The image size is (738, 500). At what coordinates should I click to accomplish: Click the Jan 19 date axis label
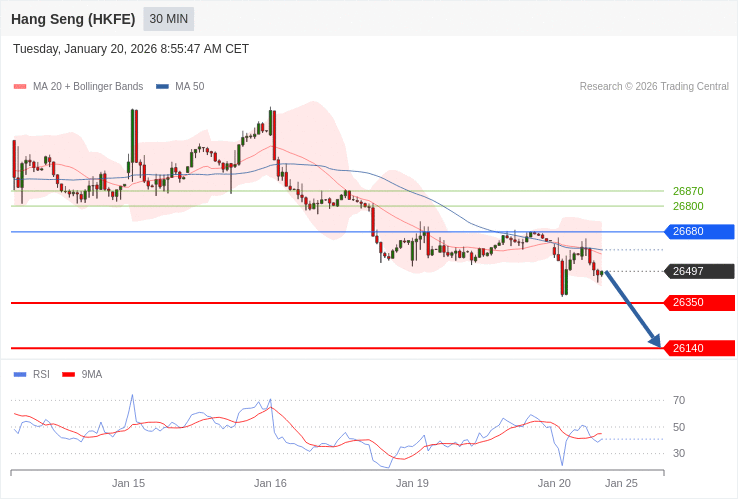pyautogui.click(x=412, y=483)
